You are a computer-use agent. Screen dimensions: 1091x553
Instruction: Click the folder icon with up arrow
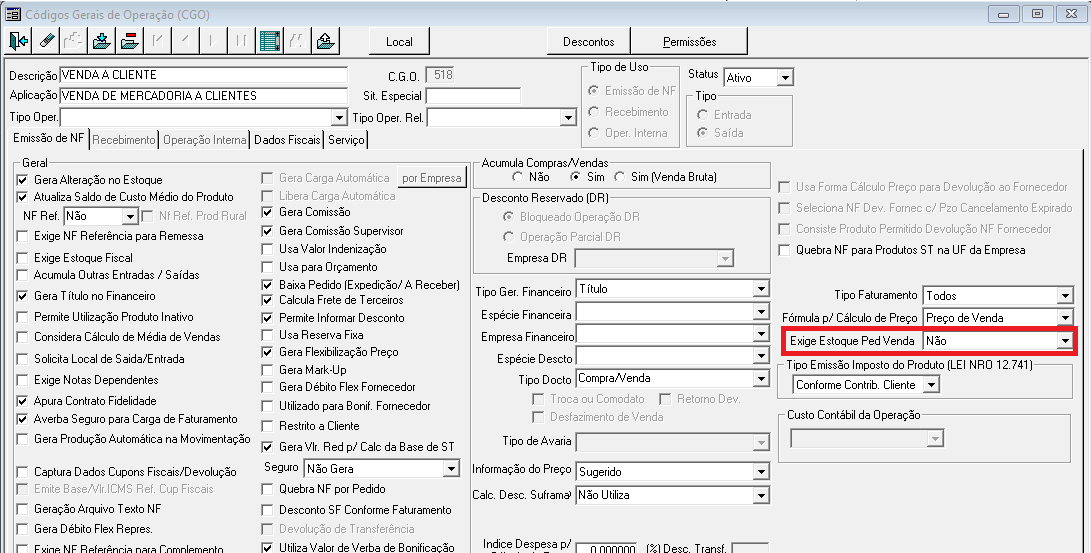[325, 41]
